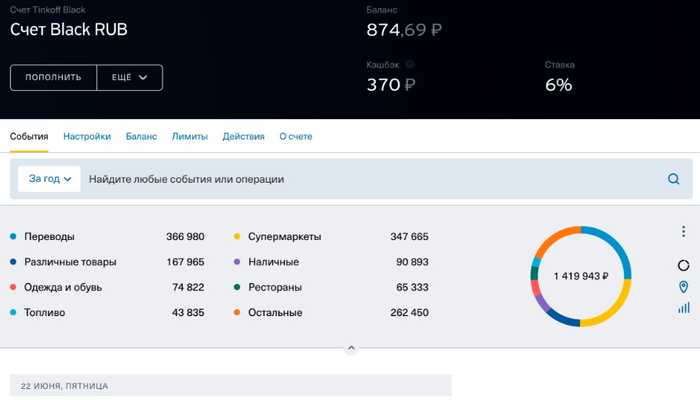Click the search magnifier icon
The image size is (700, 400).
coord(674,179)
